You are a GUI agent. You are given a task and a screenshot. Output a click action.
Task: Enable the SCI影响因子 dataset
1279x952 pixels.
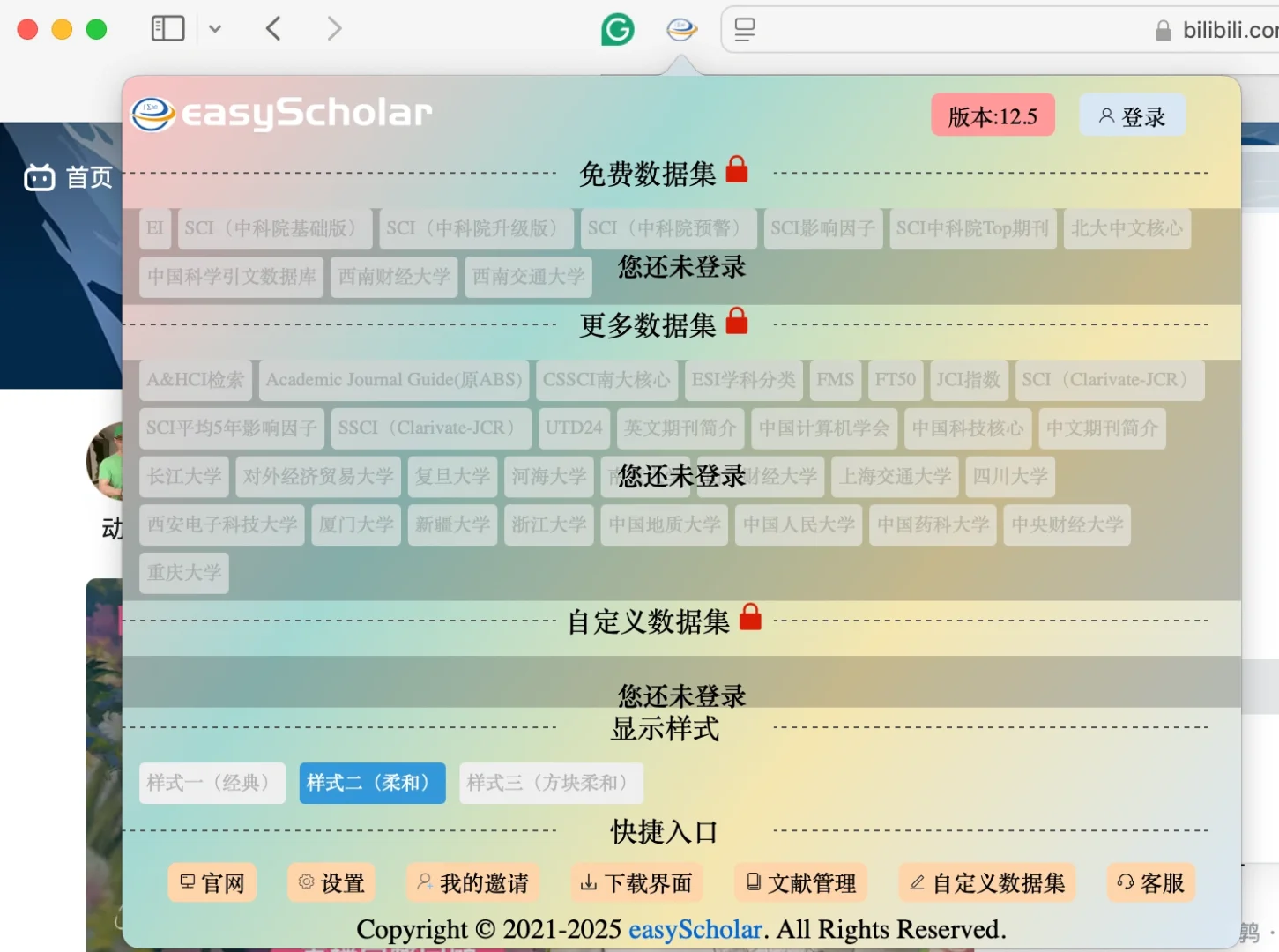point(822,228)
